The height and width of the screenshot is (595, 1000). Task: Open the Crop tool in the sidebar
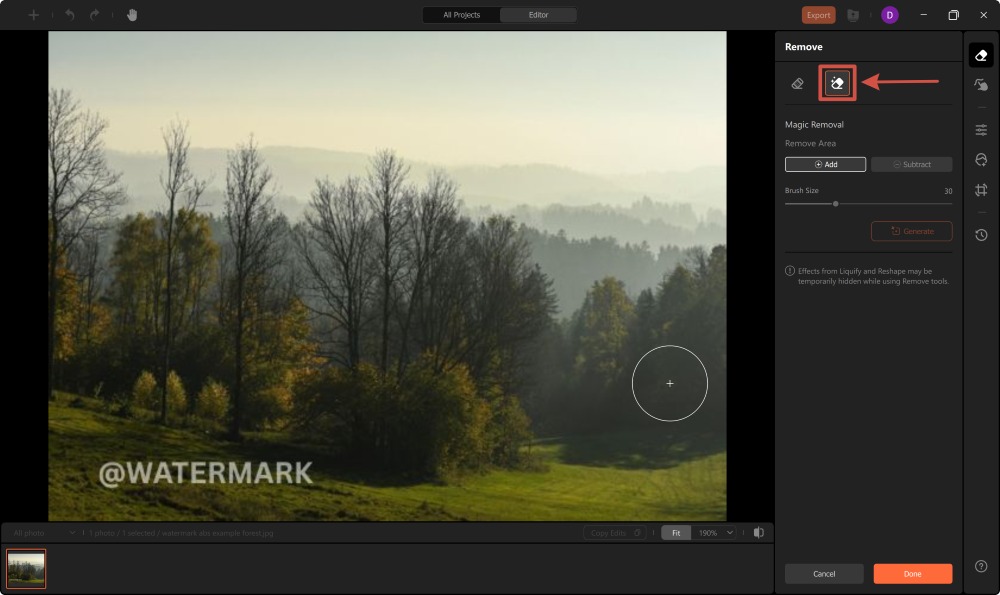981,189
